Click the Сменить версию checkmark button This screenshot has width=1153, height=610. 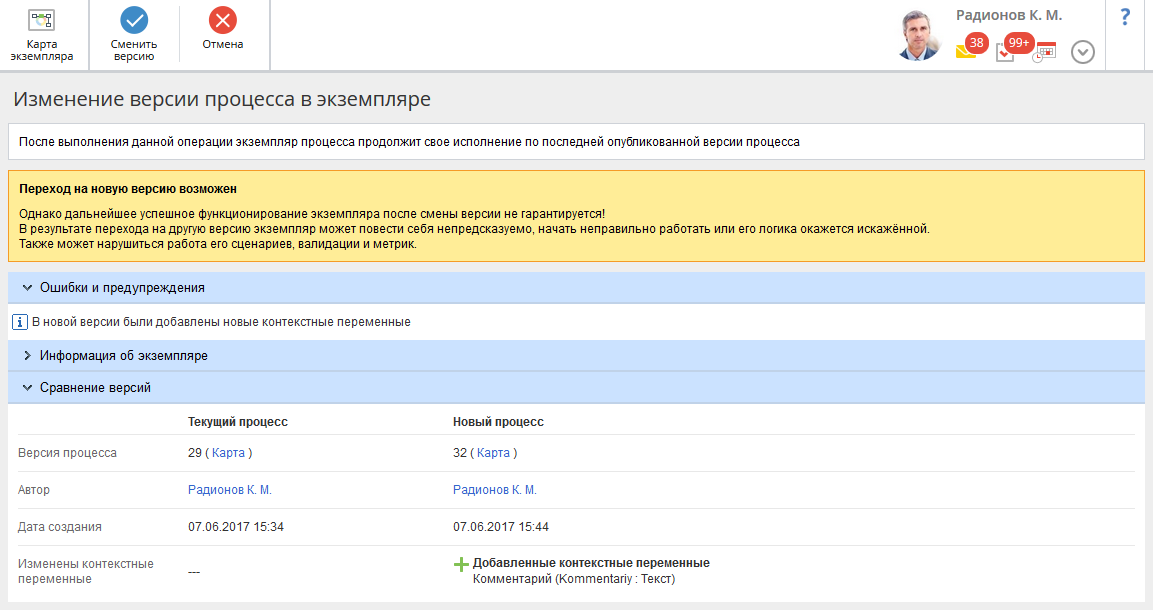point(133,35)
